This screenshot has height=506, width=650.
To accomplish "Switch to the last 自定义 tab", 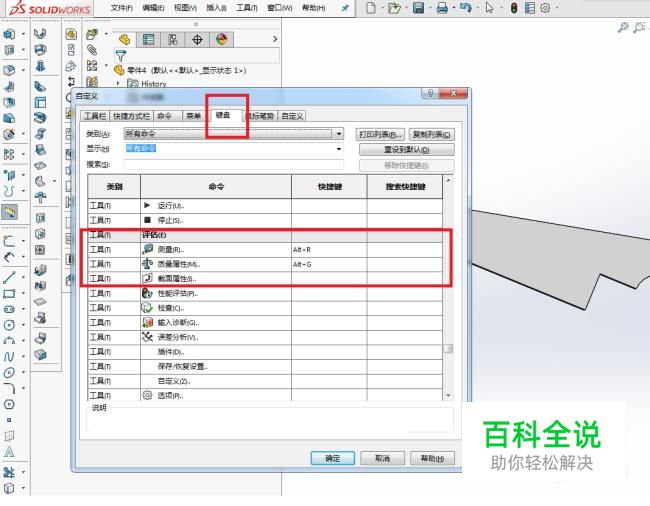I will [x=292, y=116].
